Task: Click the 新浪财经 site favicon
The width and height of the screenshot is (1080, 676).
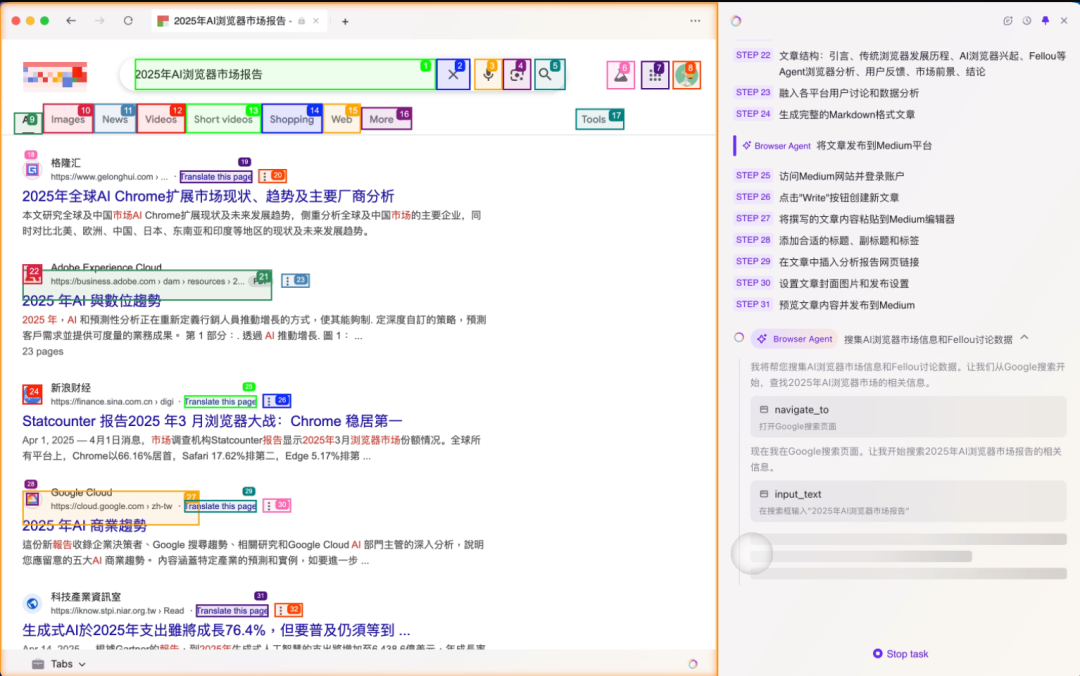Action: pyautogui.click(x=32, y=394)
